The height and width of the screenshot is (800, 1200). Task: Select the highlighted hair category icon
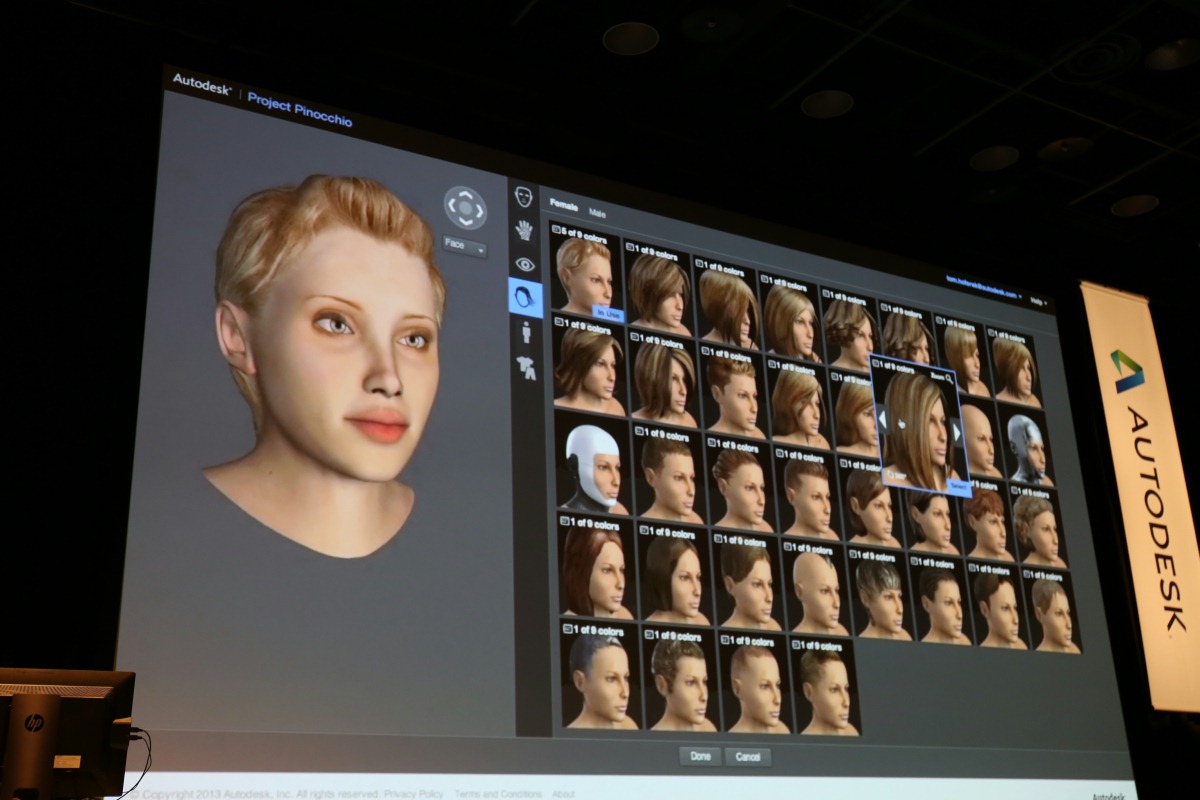tap(525, 298)
